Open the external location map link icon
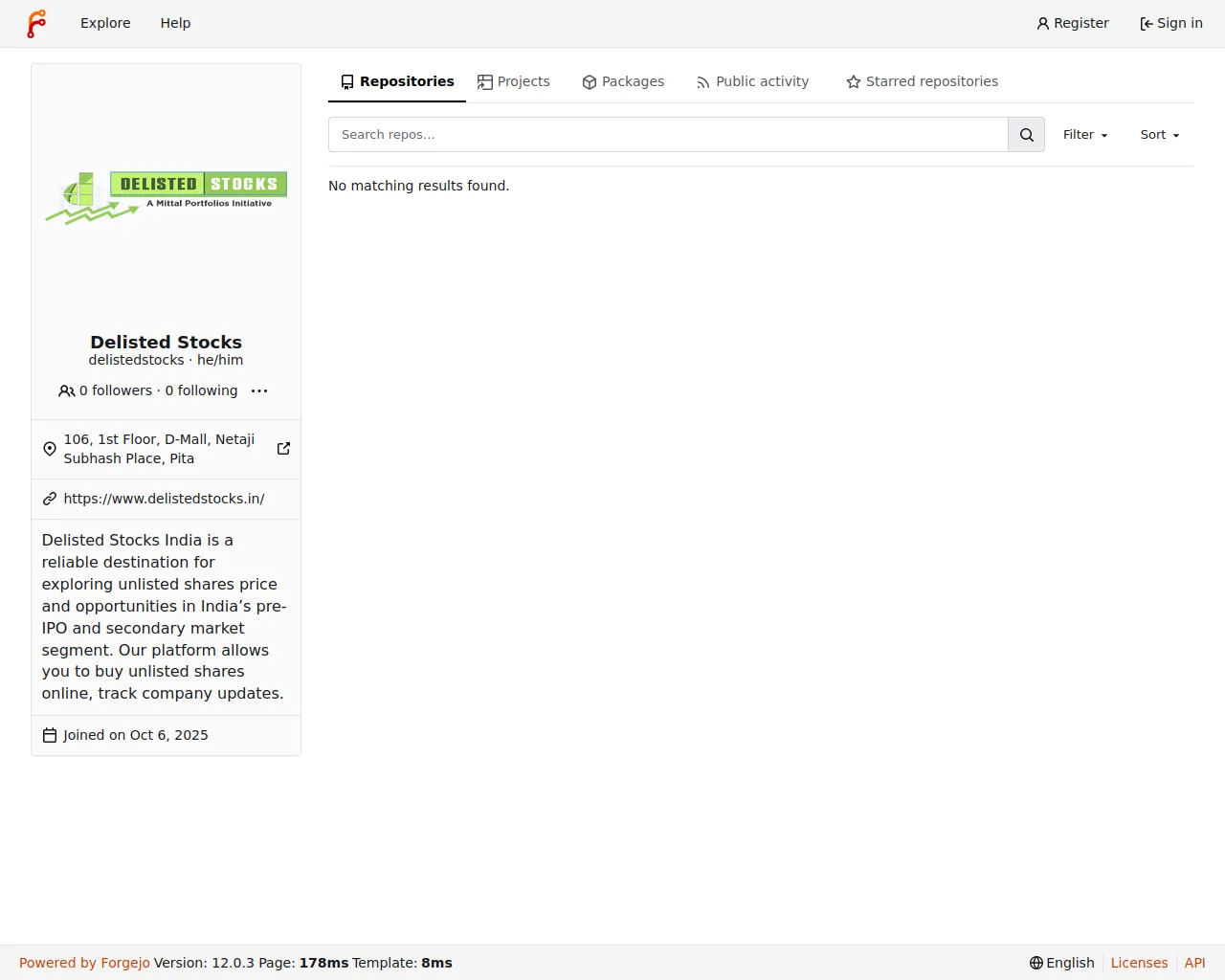The image size is (1225, 980). (283, 449)
